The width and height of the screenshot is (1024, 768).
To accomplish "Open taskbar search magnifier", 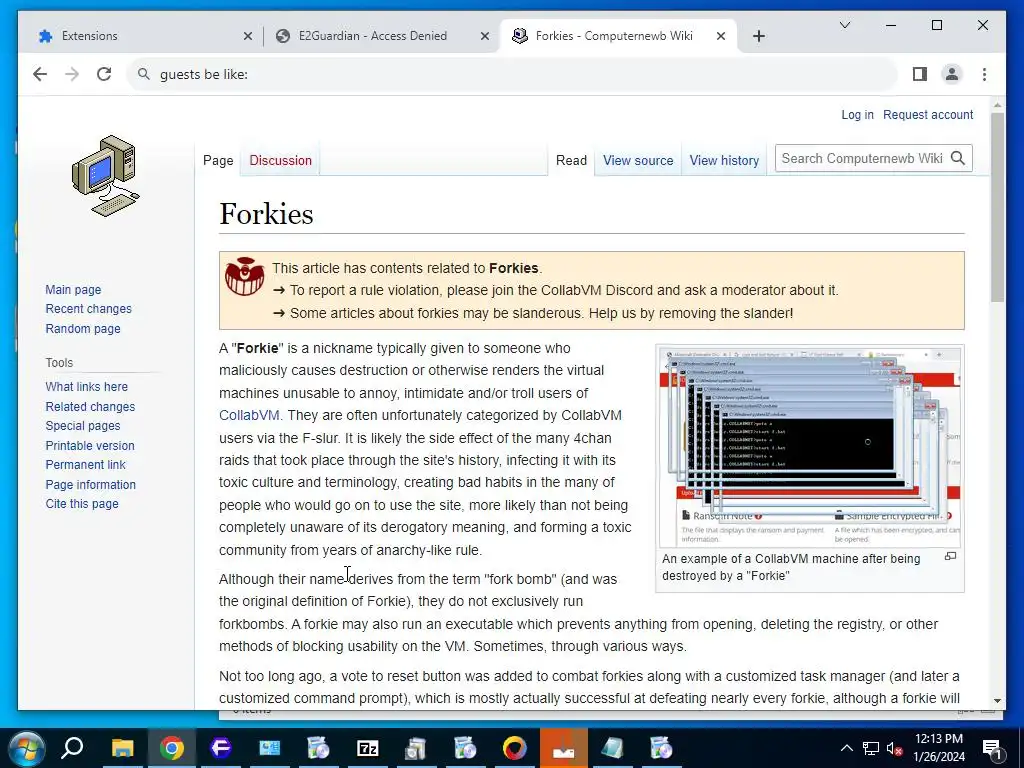I will coord(72,748).
